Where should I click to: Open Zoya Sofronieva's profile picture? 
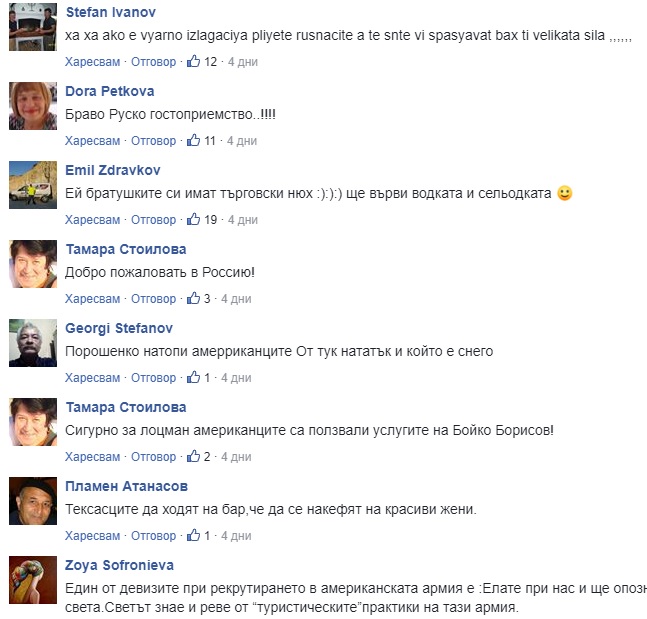[x=33, y=580]
